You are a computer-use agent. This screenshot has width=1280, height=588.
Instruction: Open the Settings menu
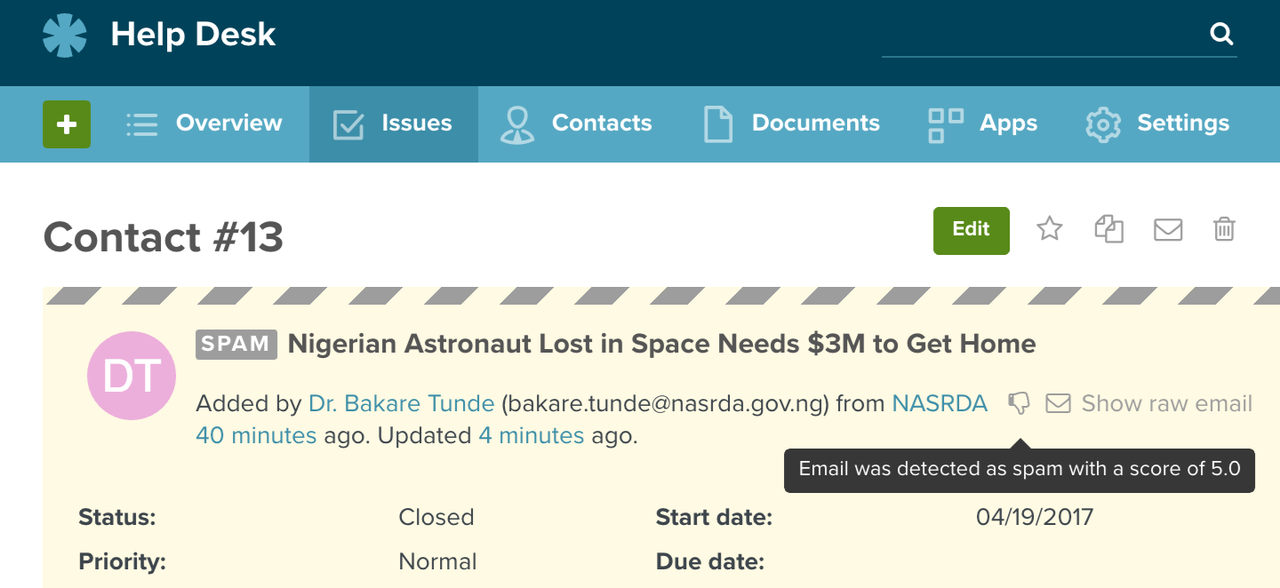[1158, 124]
